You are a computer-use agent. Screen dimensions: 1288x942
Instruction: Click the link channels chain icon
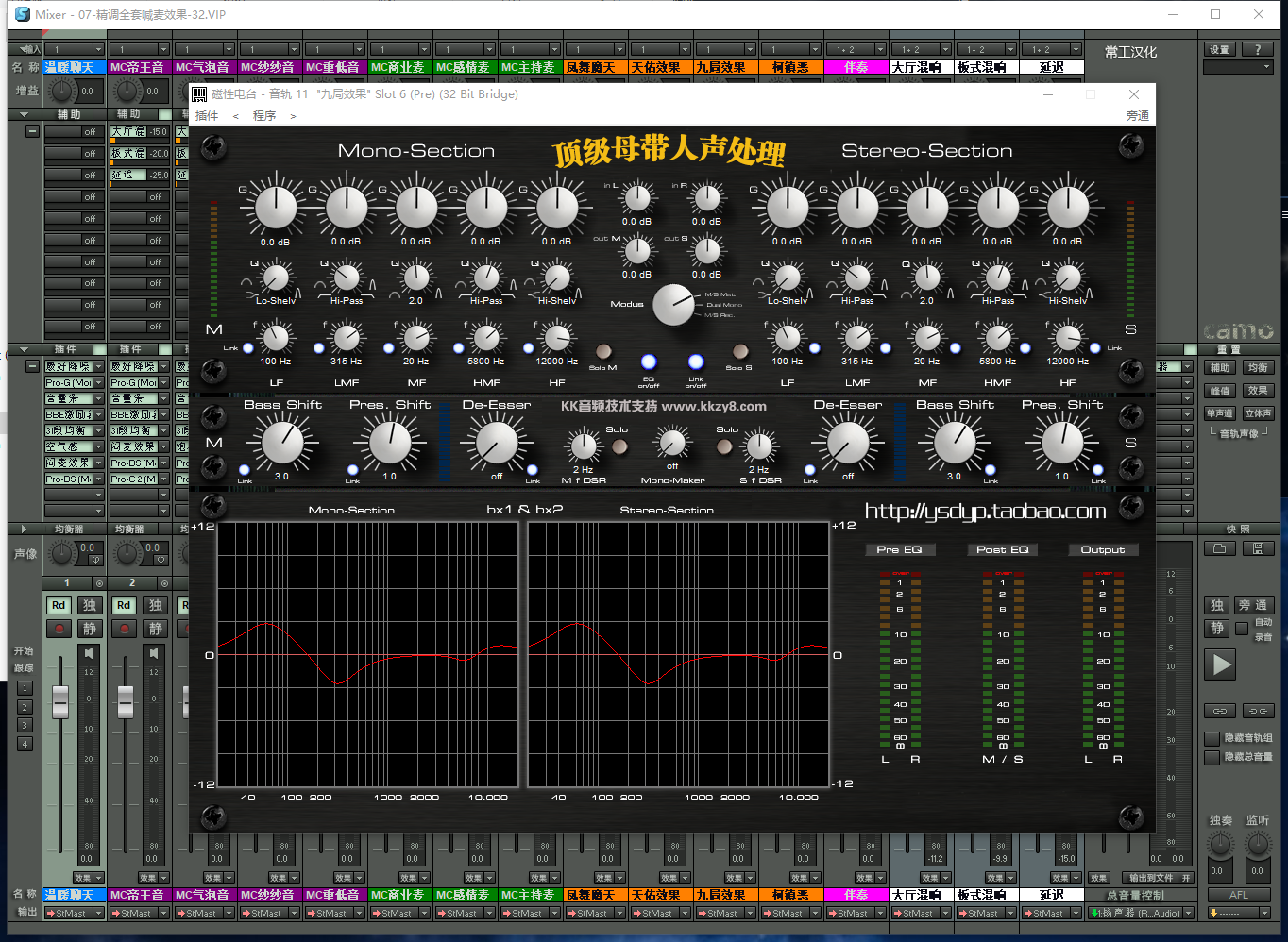click(1220, 711)
